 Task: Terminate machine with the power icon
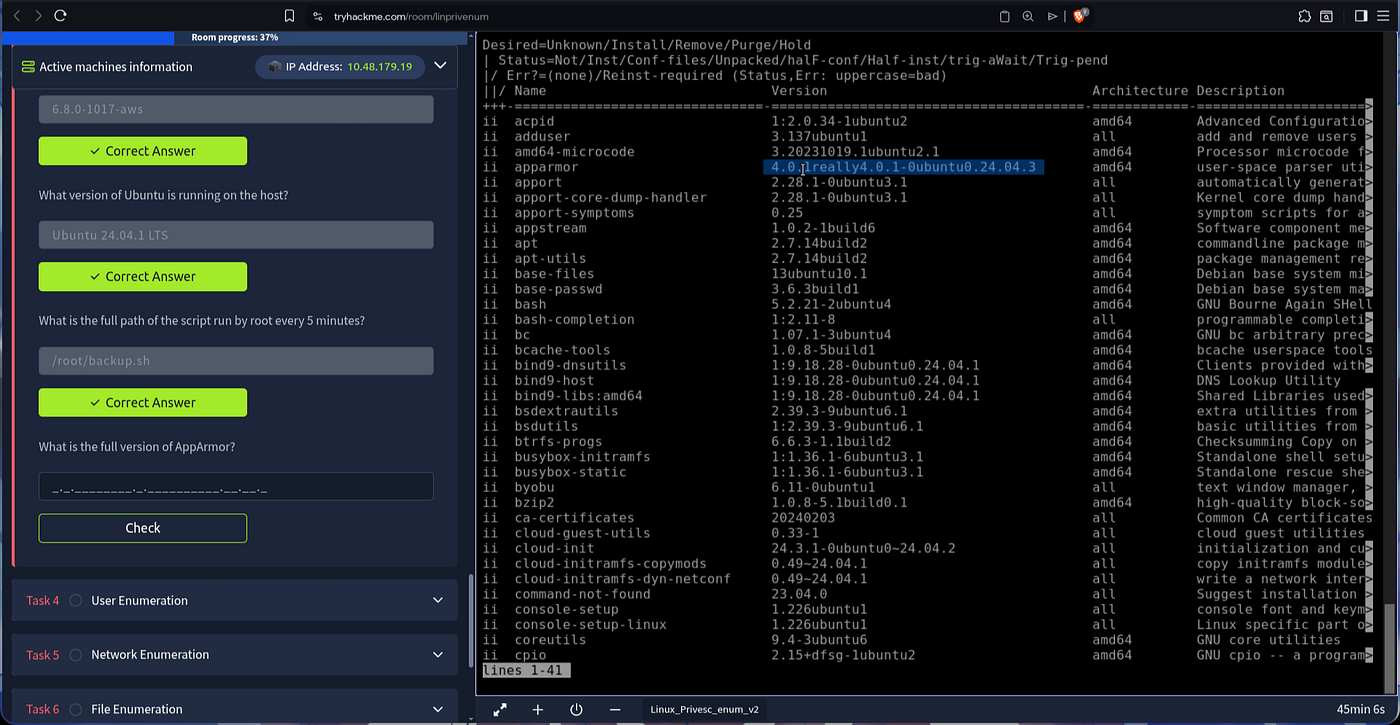pyautogui.click(x=576, y=709)
